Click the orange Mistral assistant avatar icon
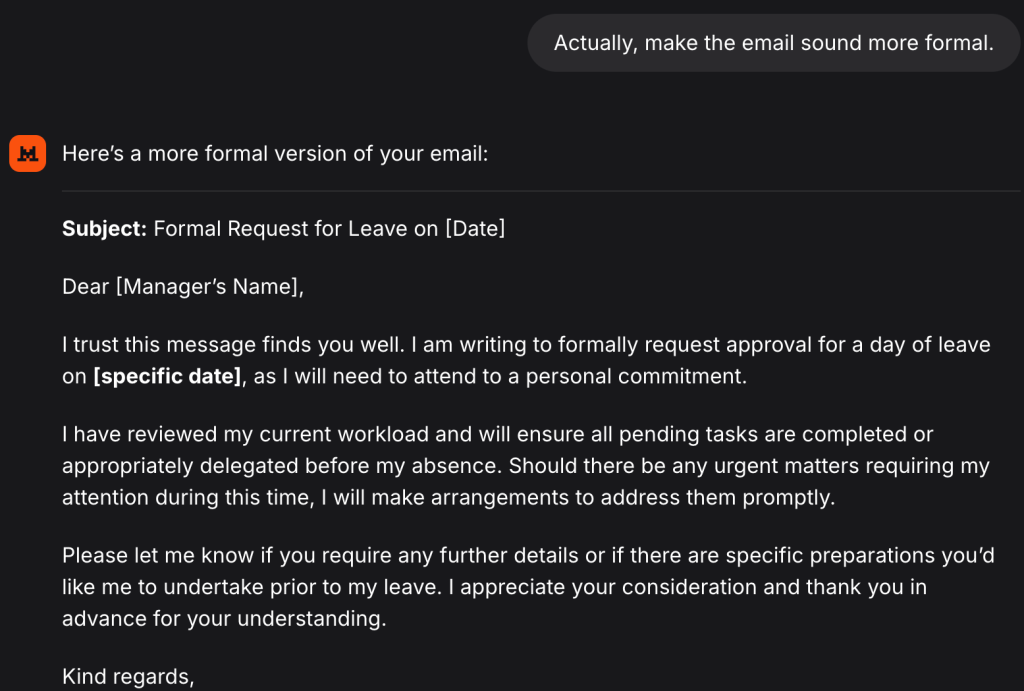This screenshot has height=691, width=1024. click(28, 153)
